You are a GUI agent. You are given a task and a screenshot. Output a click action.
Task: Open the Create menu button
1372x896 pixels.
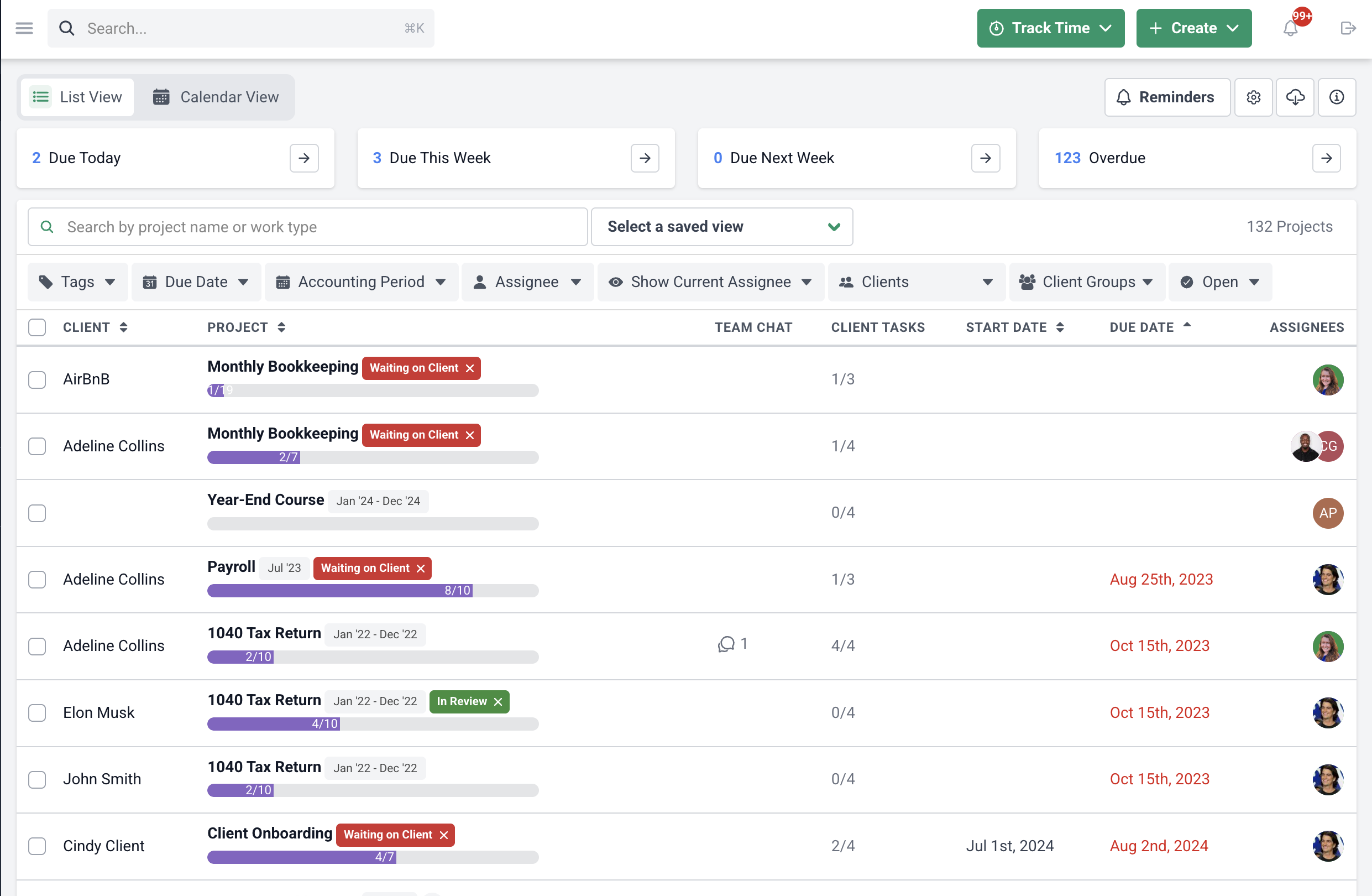tap(1193, 28)
